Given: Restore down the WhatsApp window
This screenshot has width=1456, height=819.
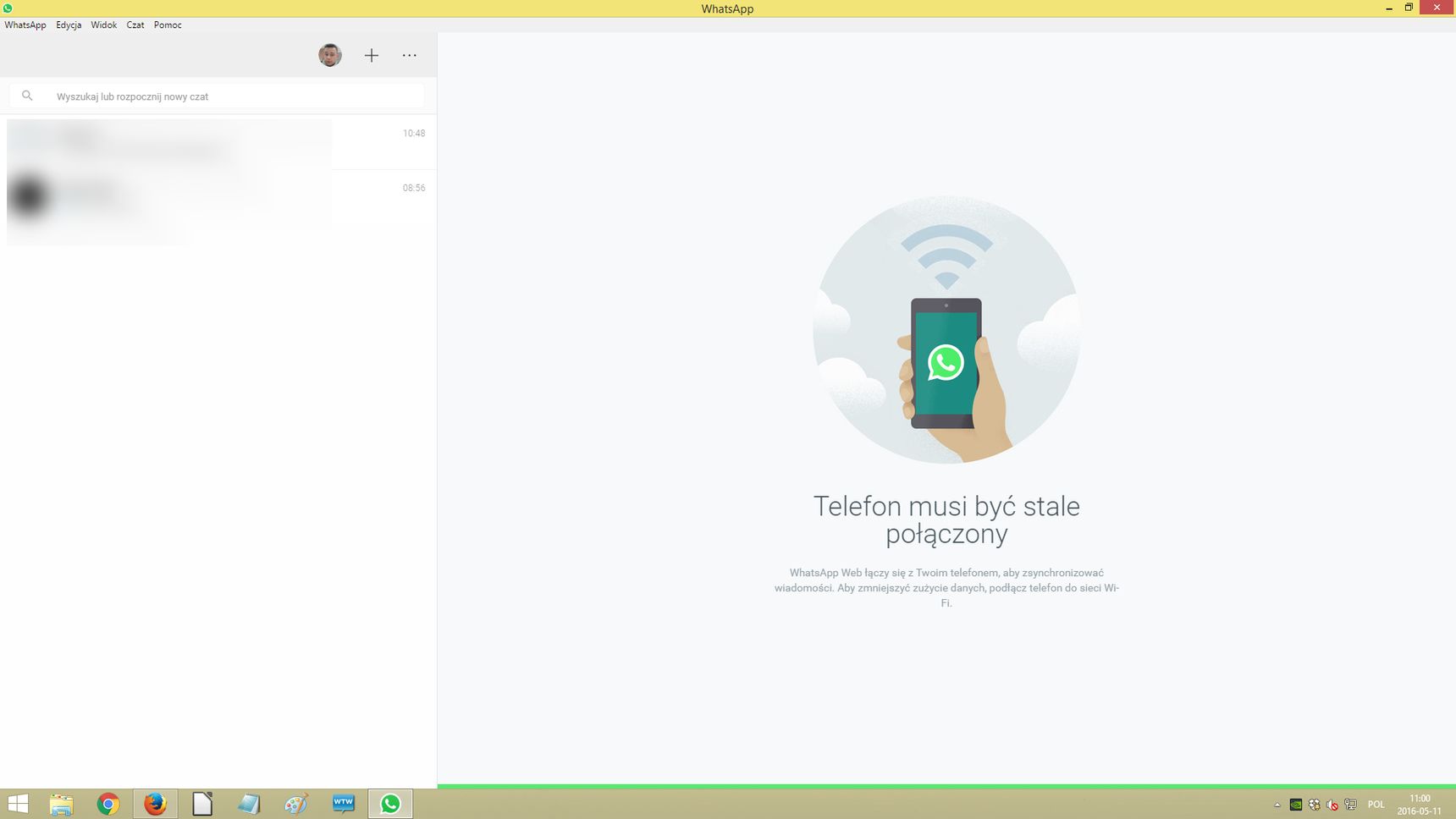Looking at the screenshot, I should pyautogui.click(x=1409, y=8).
